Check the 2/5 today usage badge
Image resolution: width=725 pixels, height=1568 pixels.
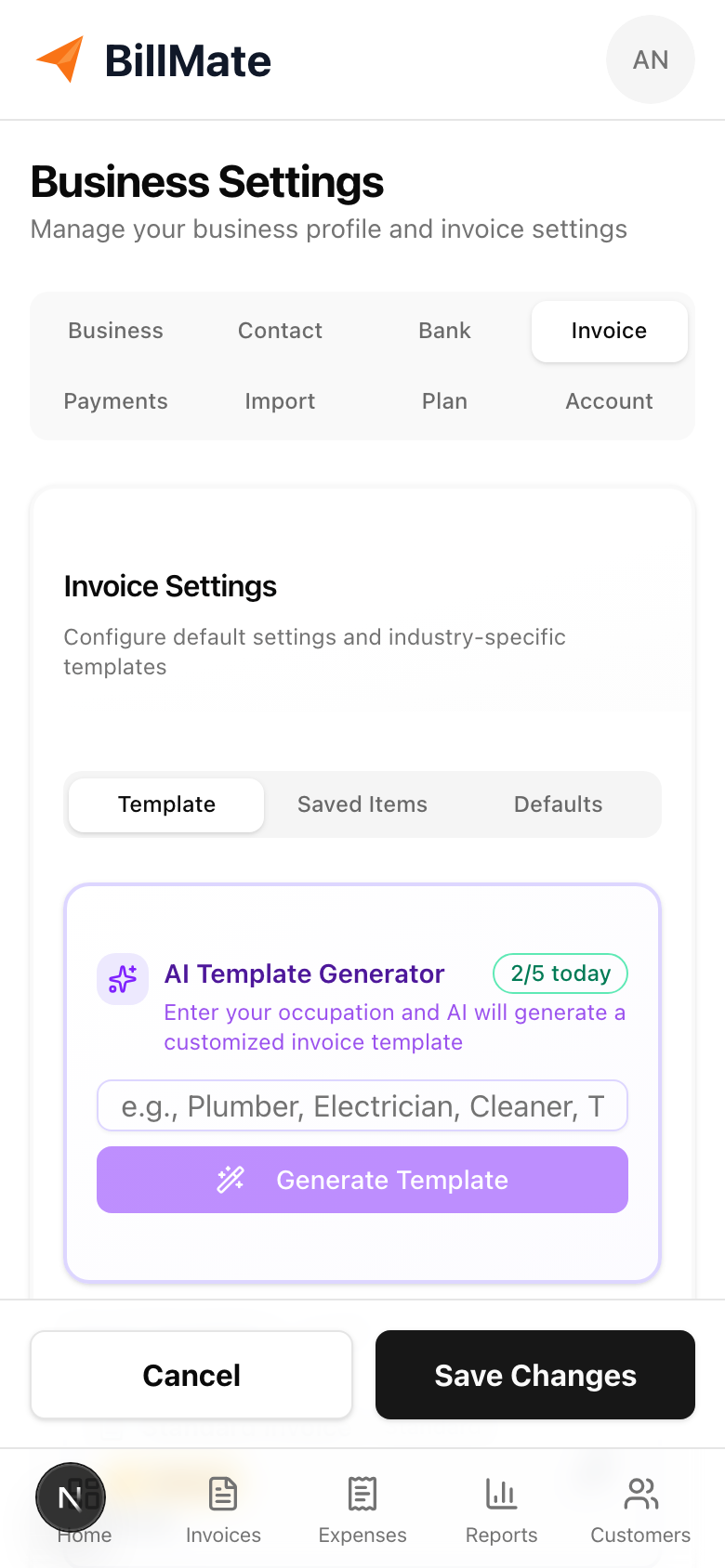tap(560, 973)
